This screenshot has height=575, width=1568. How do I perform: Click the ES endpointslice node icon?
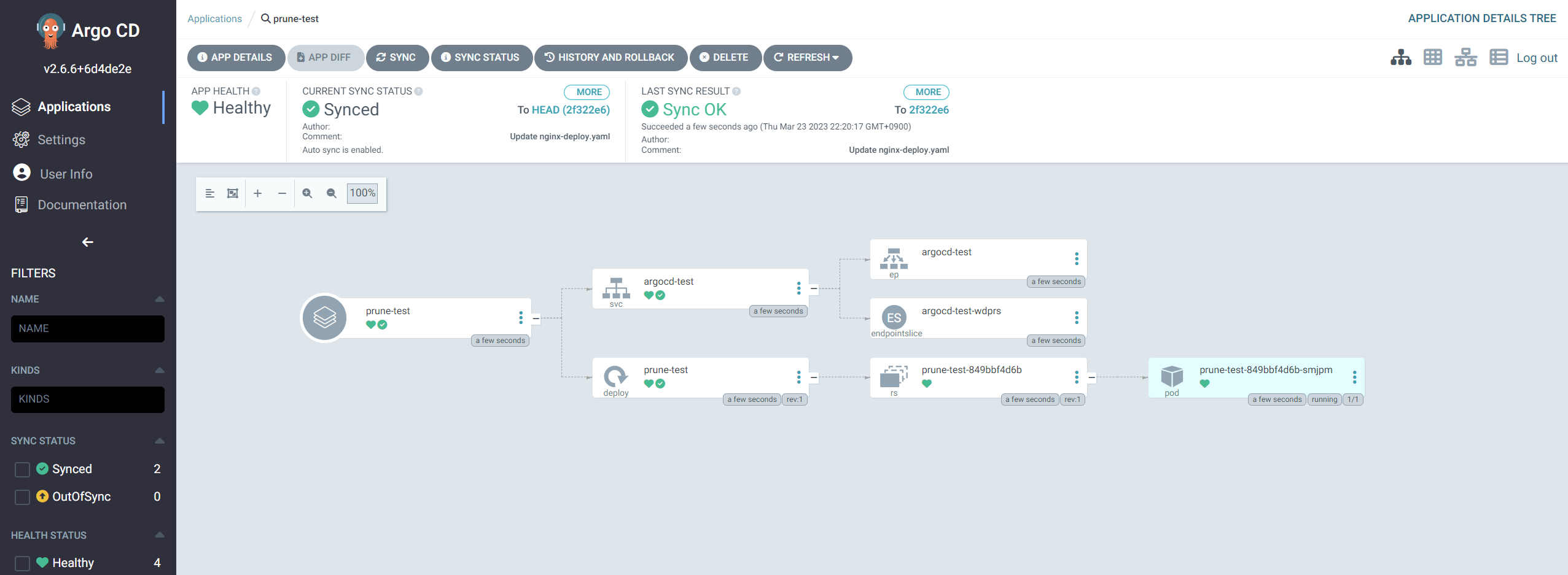(894, 317)
